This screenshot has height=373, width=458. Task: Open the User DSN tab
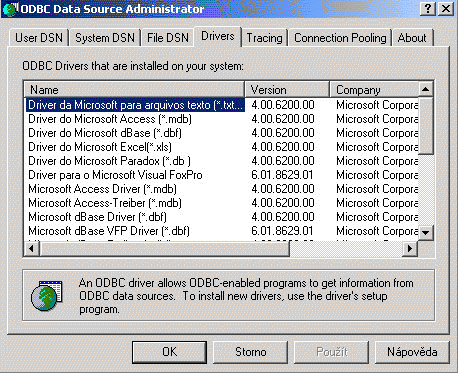coord(39,38)
